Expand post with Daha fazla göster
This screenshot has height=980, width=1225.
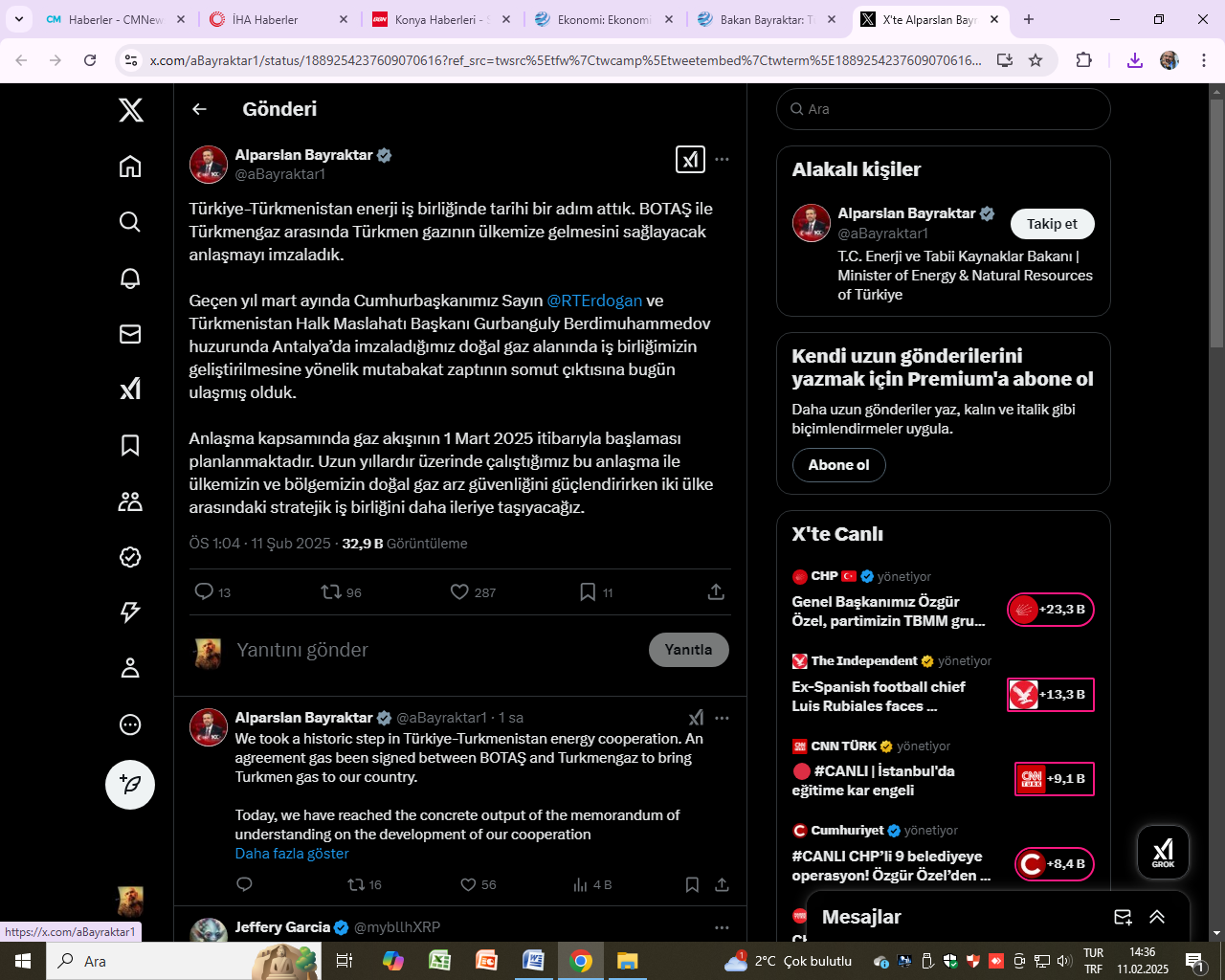point(292,854)
